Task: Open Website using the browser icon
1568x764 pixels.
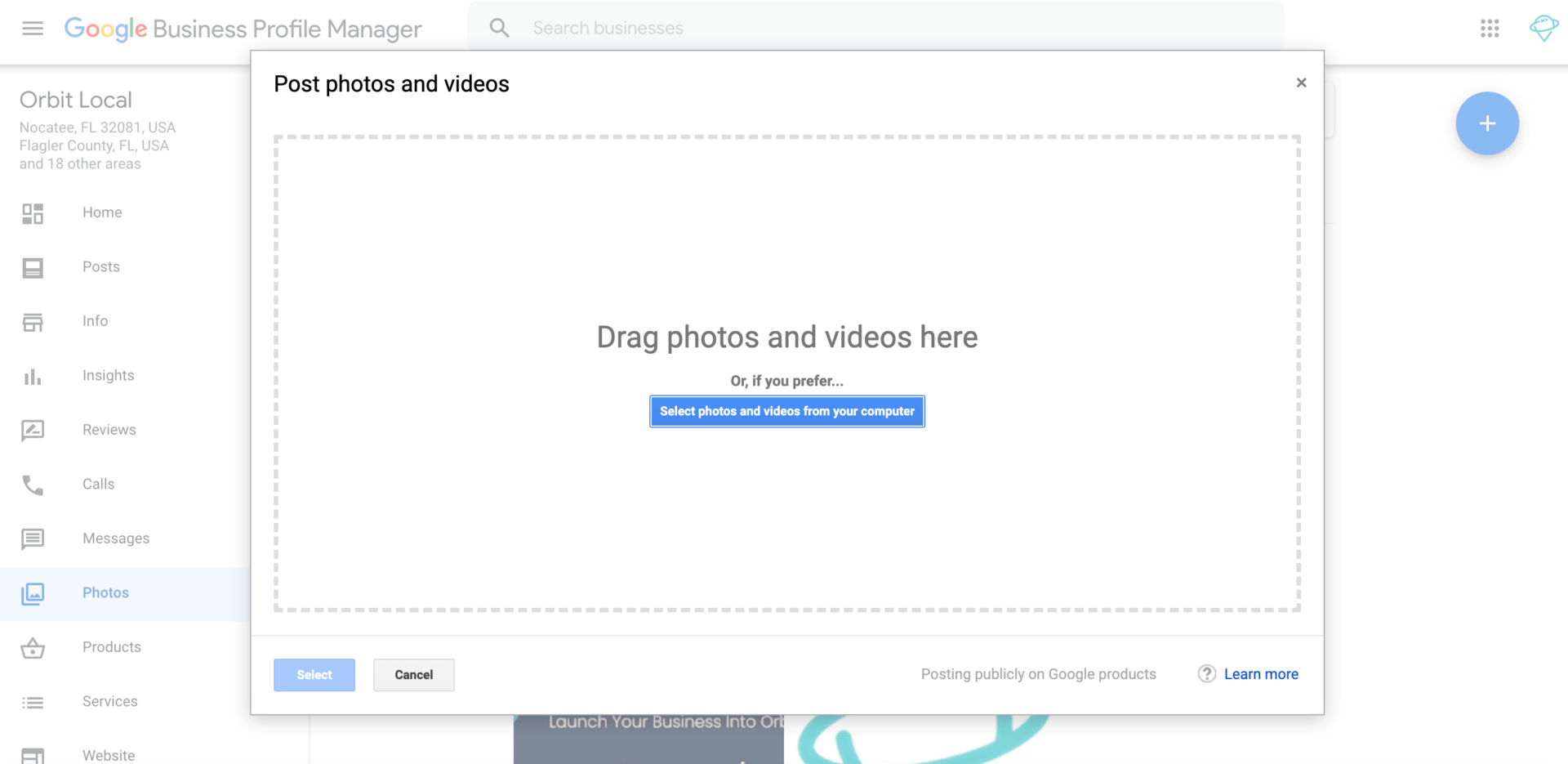Action: [x=33, y=755]
